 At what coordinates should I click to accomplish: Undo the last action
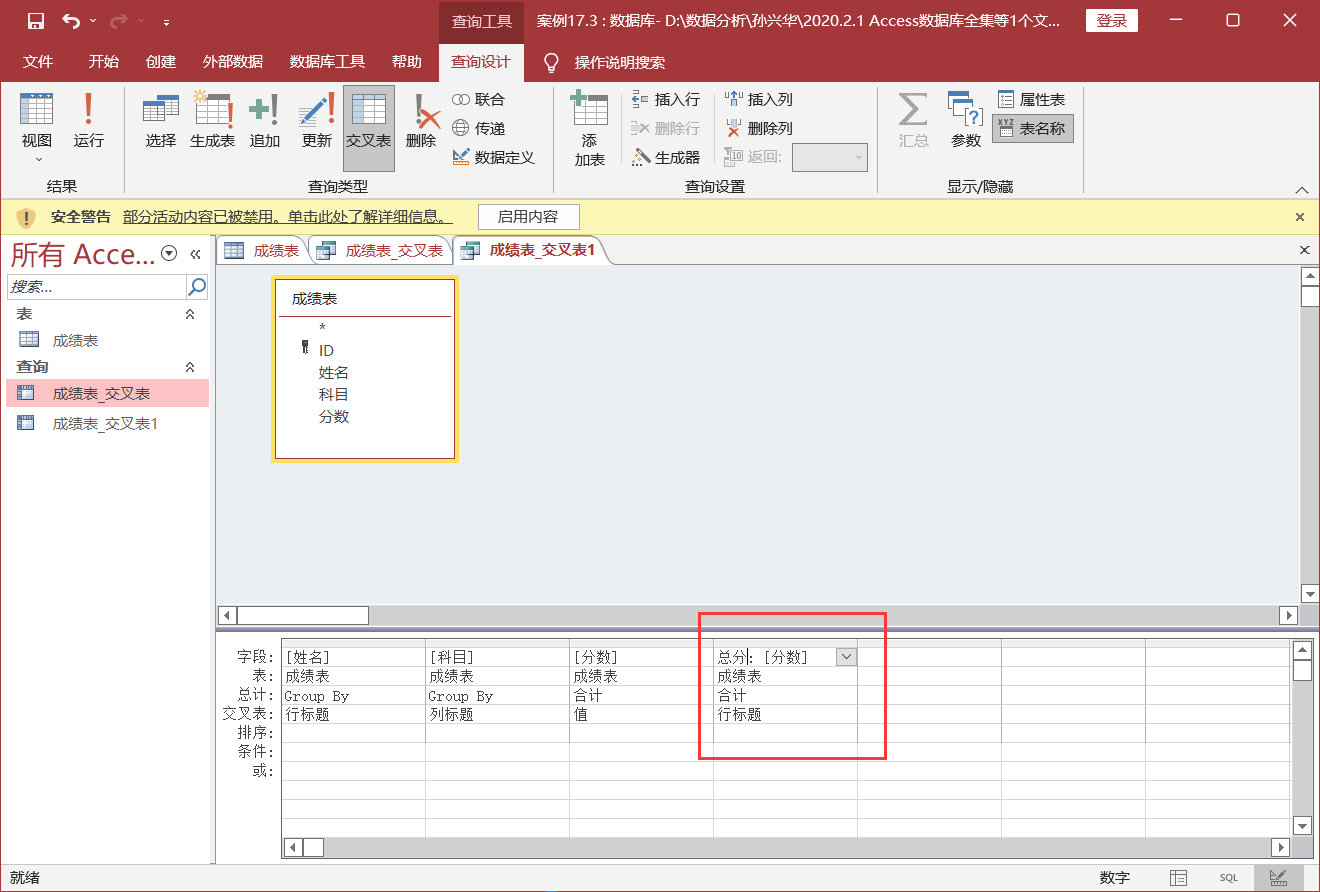(71, 21)
